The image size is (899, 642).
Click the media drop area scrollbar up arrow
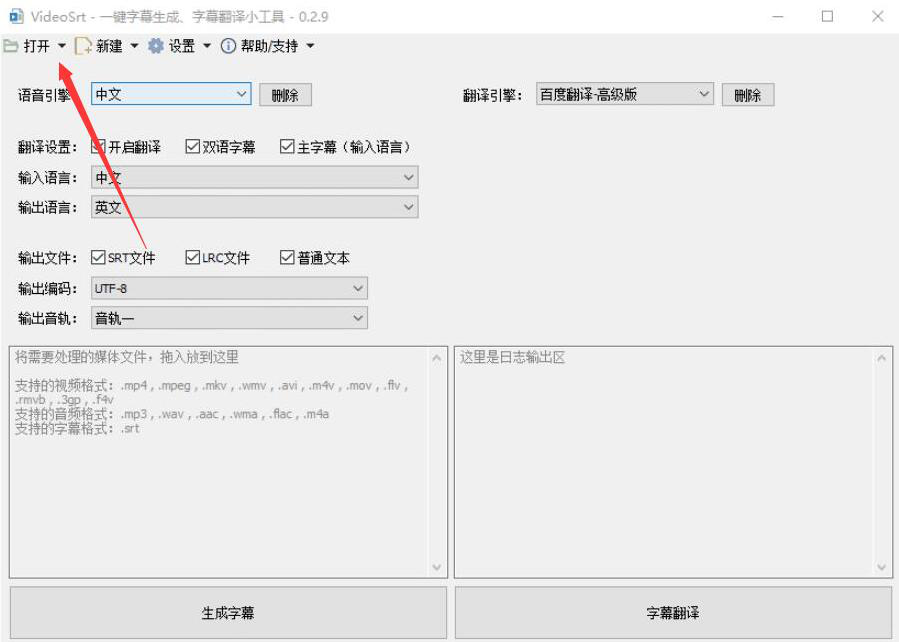(x=437, y=358)
